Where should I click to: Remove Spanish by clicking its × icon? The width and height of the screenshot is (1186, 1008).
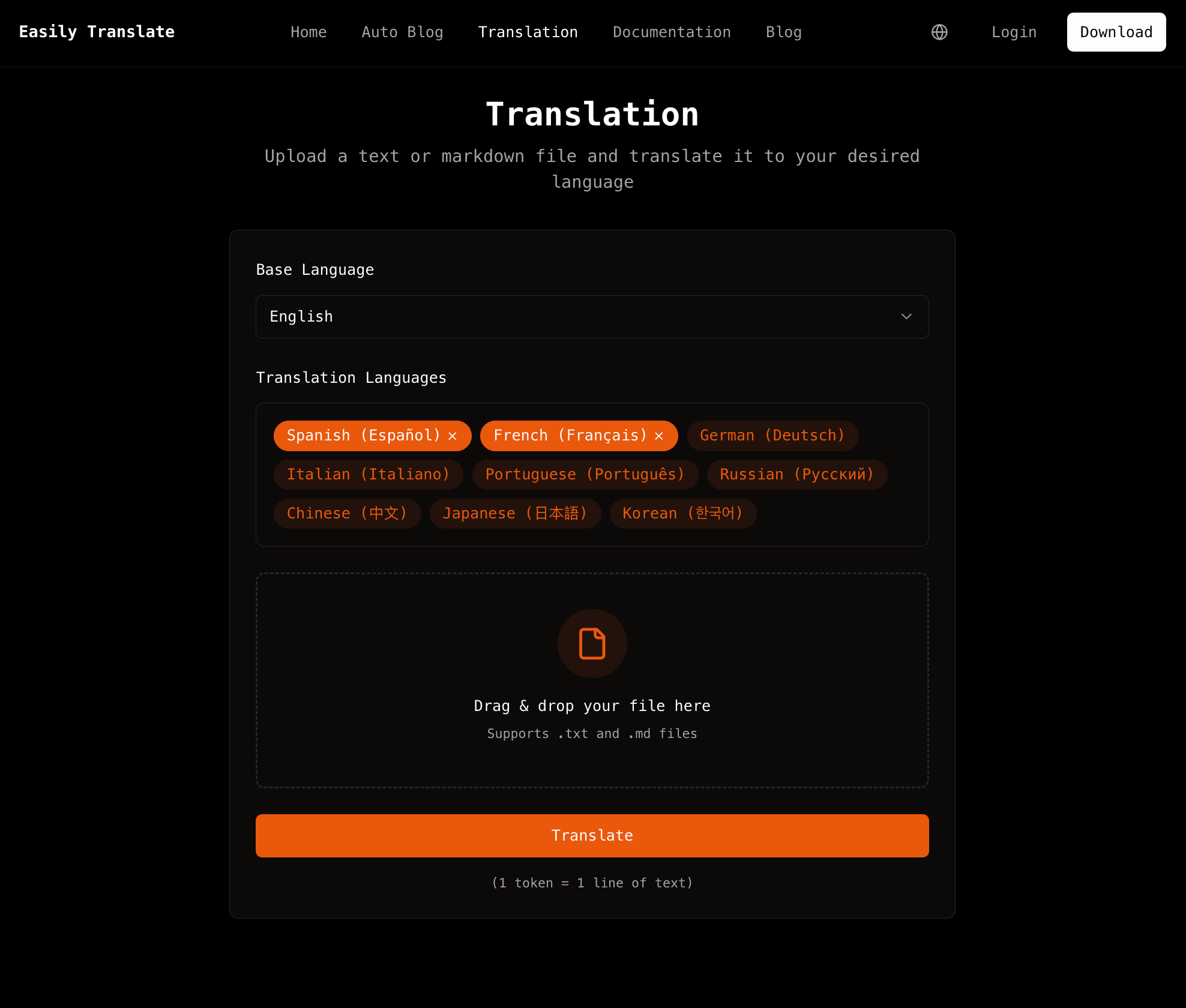453,436
